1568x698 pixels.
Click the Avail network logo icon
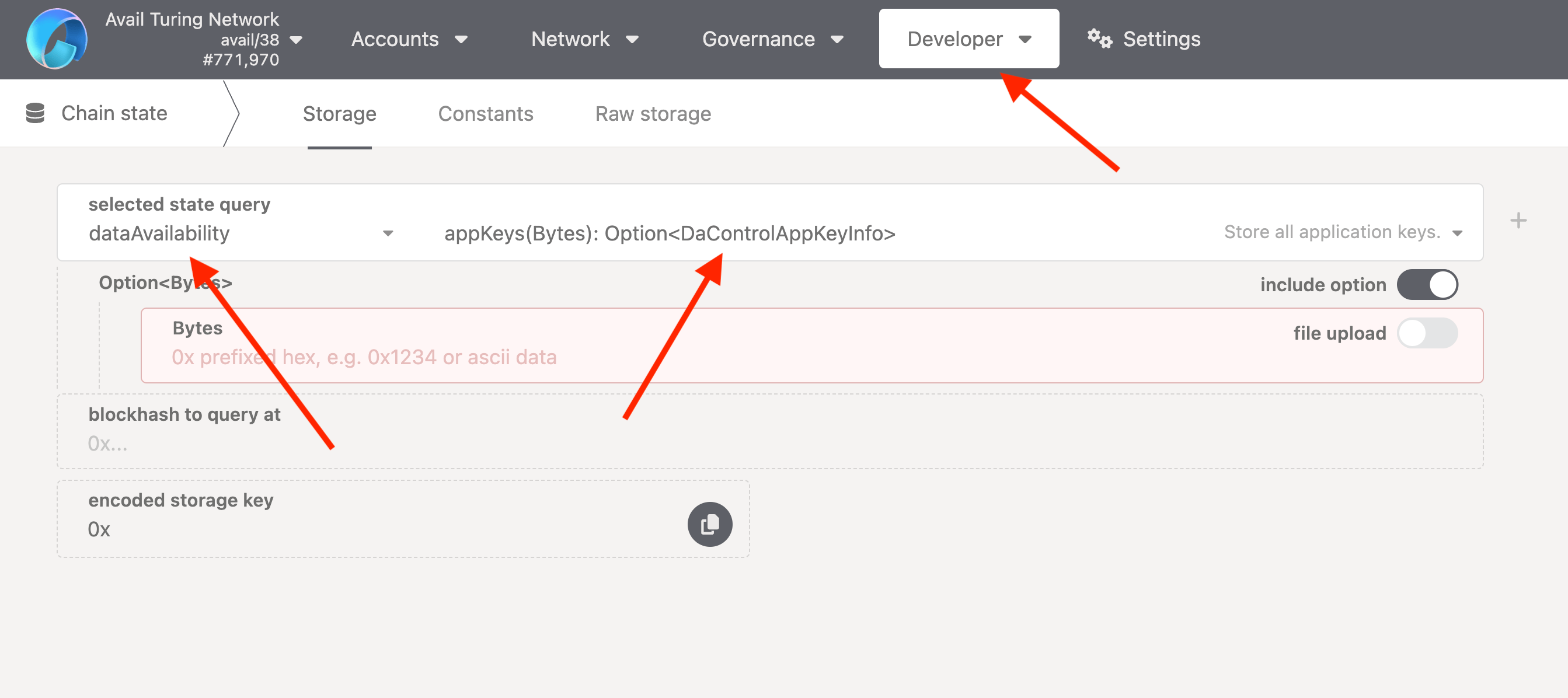[57, 39]
